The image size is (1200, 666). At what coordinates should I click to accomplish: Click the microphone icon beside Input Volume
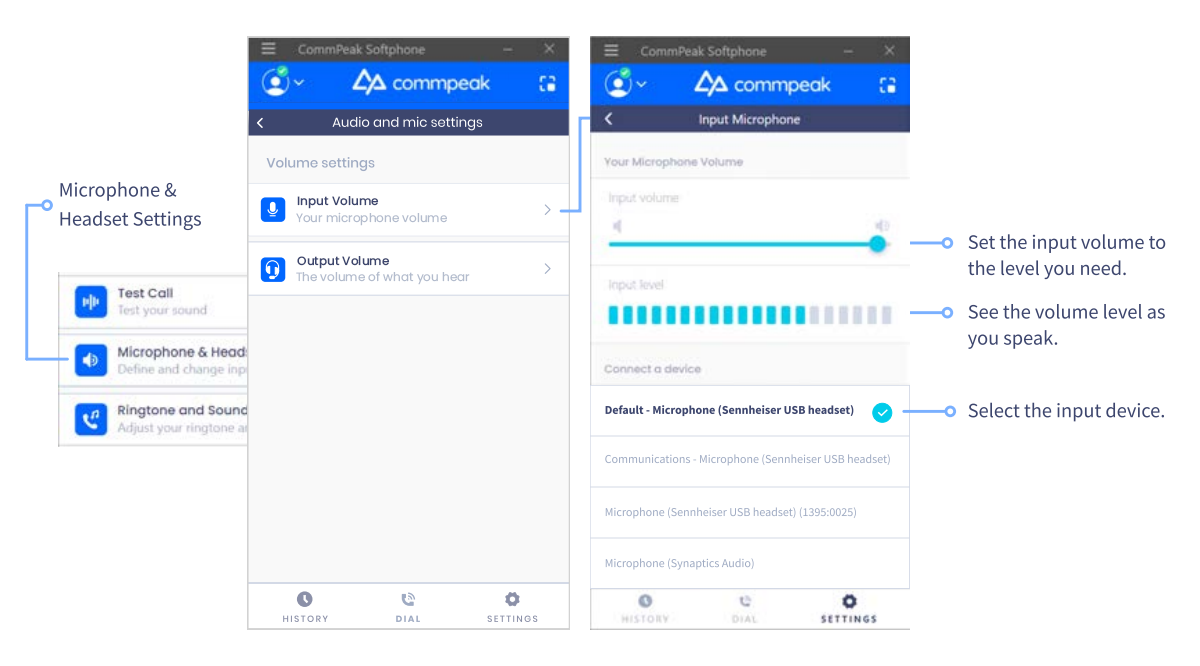pos(273,210)
